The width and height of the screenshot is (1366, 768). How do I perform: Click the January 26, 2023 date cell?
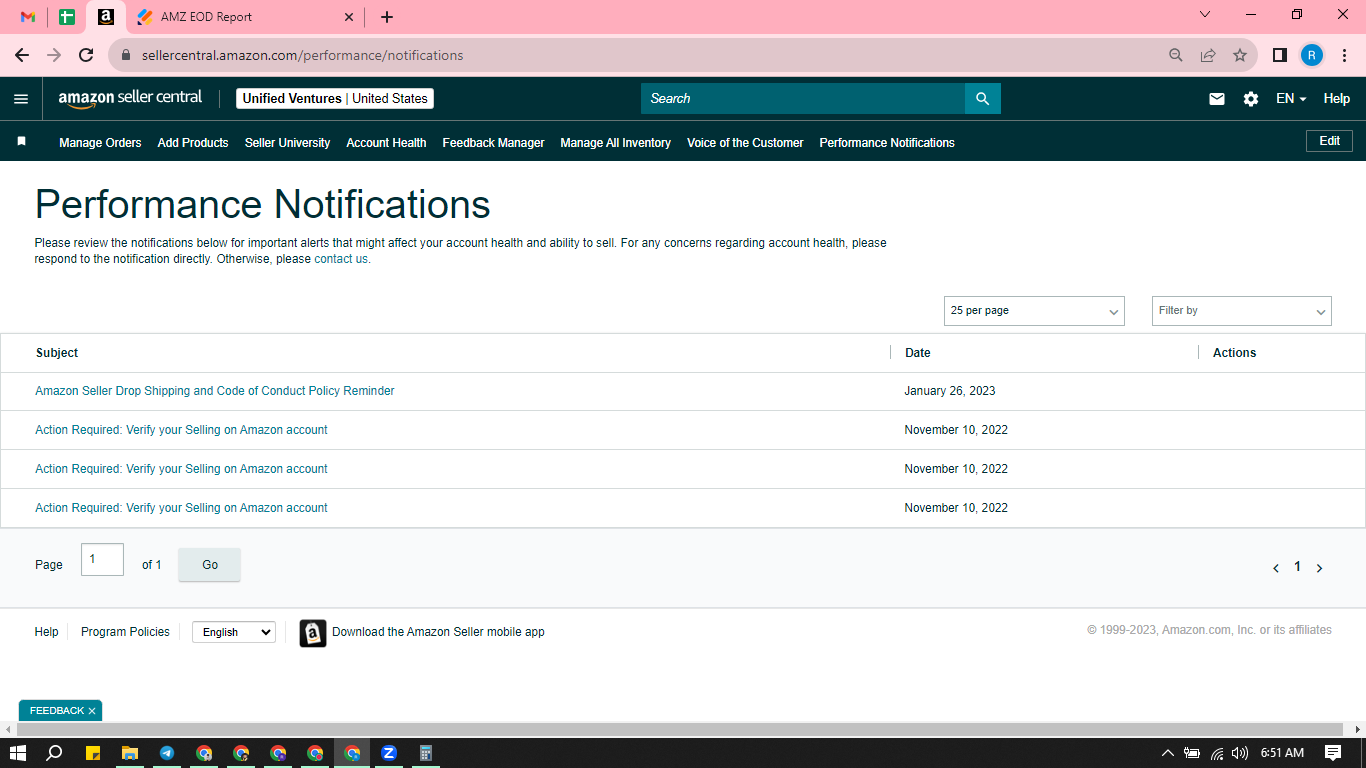click(x=950, y=391)
